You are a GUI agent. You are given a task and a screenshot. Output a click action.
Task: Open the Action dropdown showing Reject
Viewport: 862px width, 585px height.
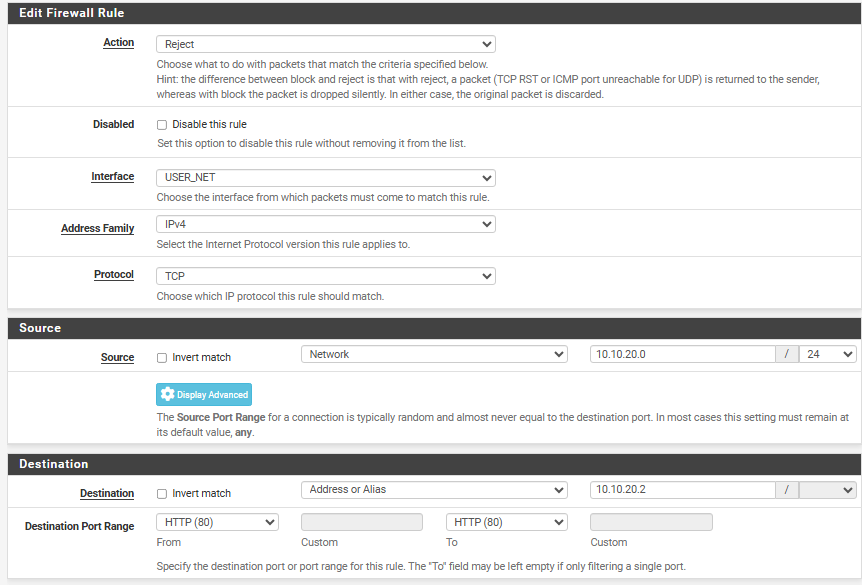(325, 44)
